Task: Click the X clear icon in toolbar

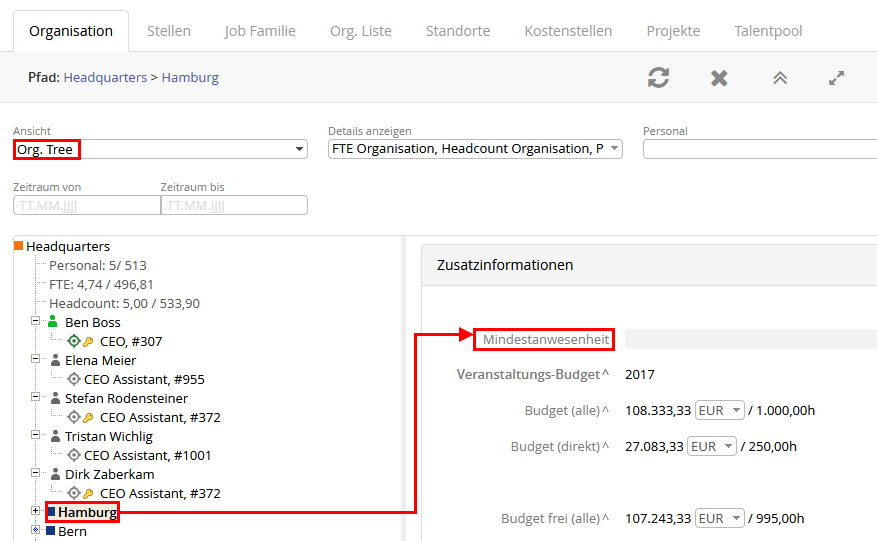Action: pyautogui.click(x=719, y=78)
